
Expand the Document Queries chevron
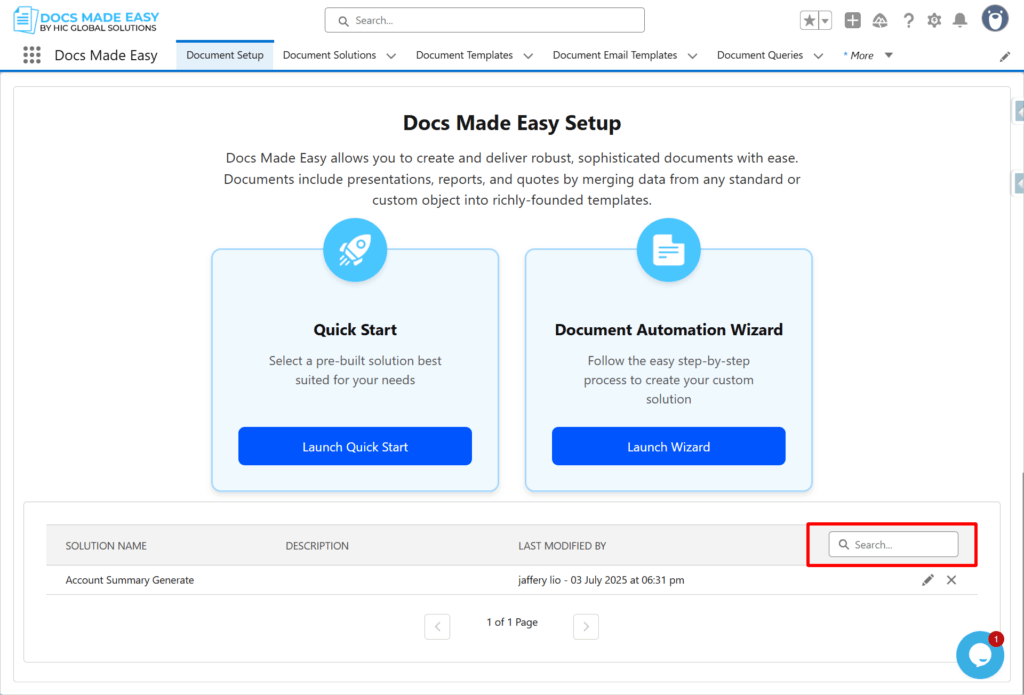[x=818, y=56]
